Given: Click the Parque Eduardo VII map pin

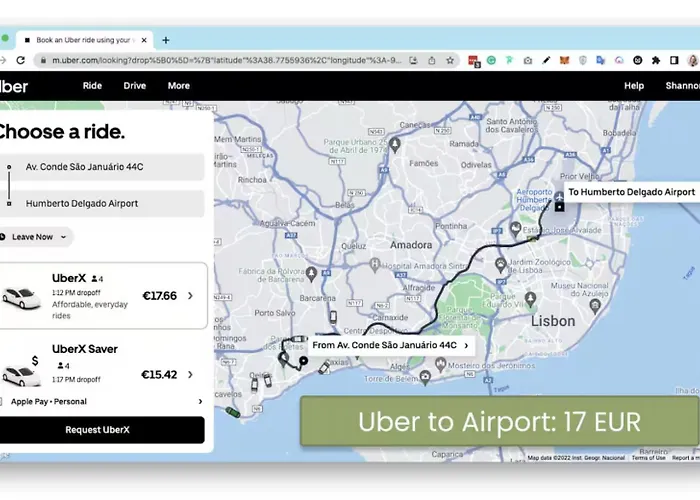Looking at the screenshot, I should [x=530, y=299].
